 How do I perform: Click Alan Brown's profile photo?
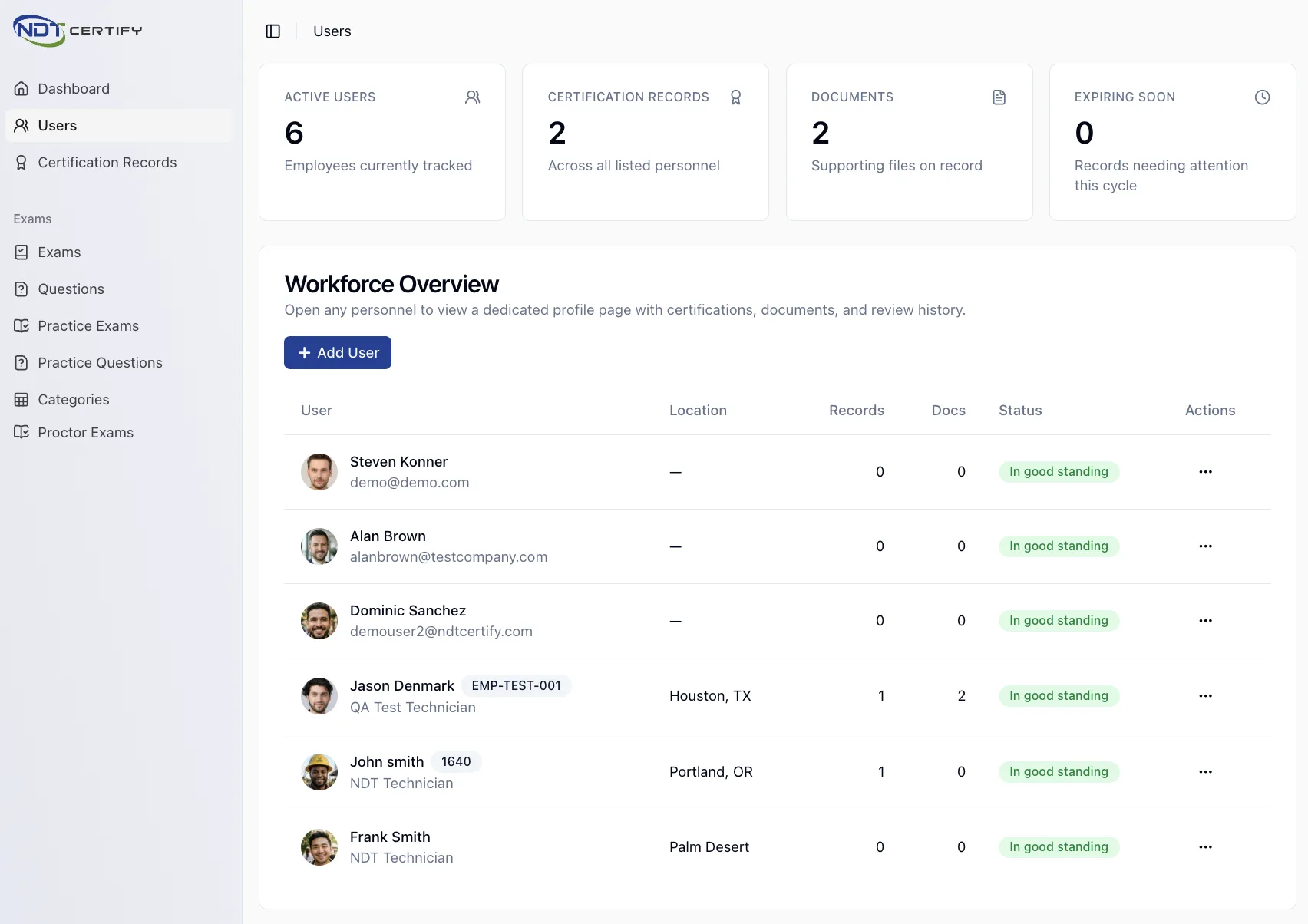click(x=319, y=546)
